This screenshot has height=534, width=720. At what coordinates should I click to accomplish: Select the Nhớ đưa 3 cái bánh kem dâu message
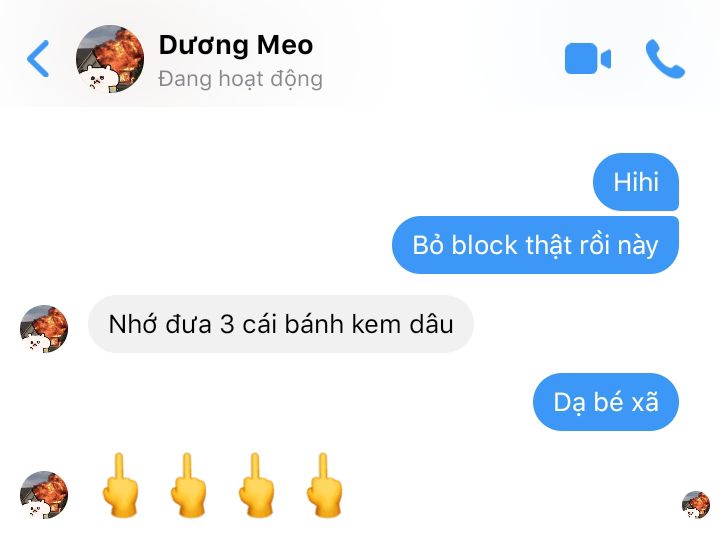pos(281,324)
